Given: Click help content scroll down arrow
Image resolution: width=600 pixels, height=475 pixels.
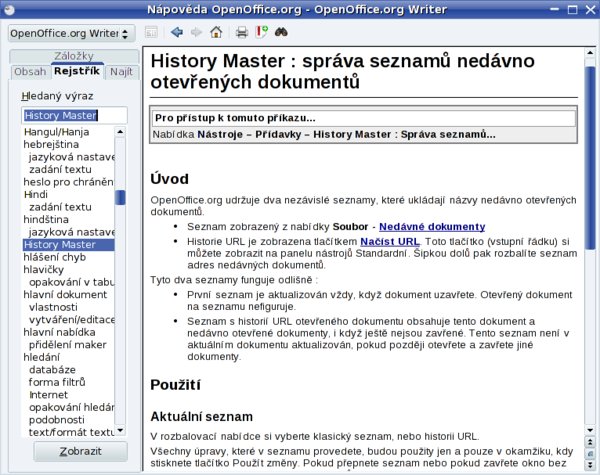Looking at the screenshot, I should click(x=590, y=430).
